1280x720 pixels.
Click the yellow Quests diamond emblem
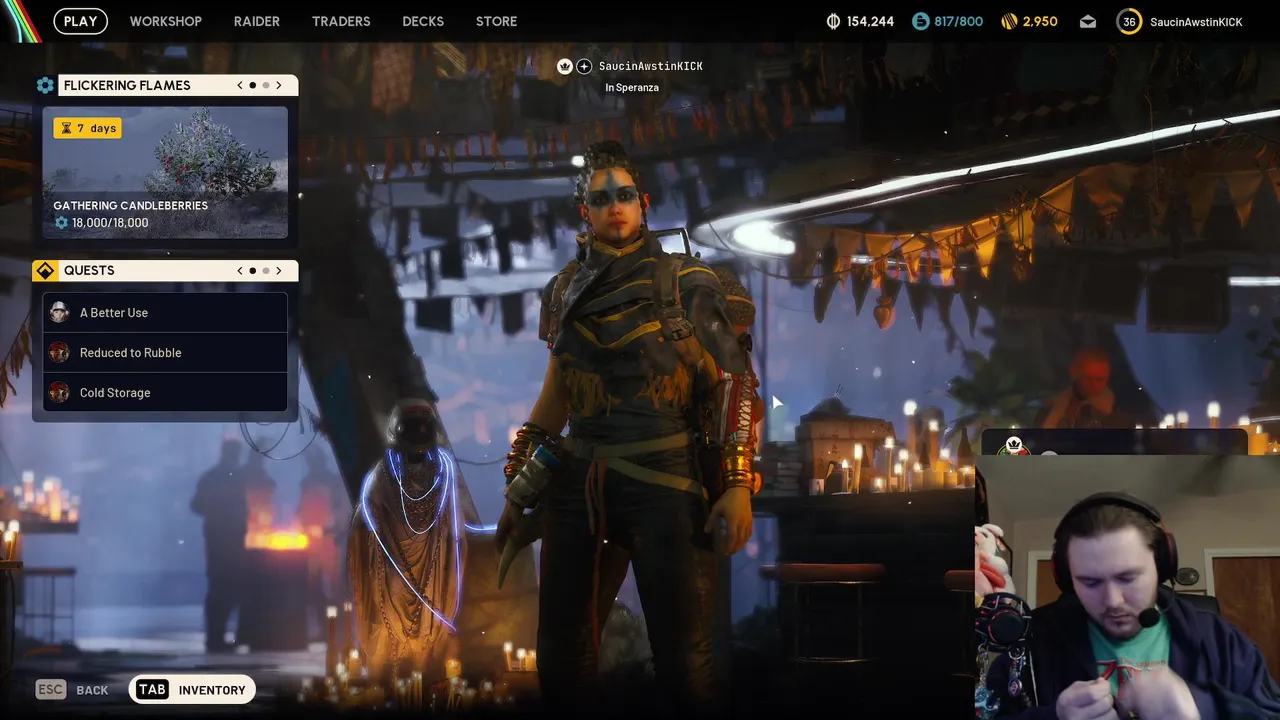[45, 270]
